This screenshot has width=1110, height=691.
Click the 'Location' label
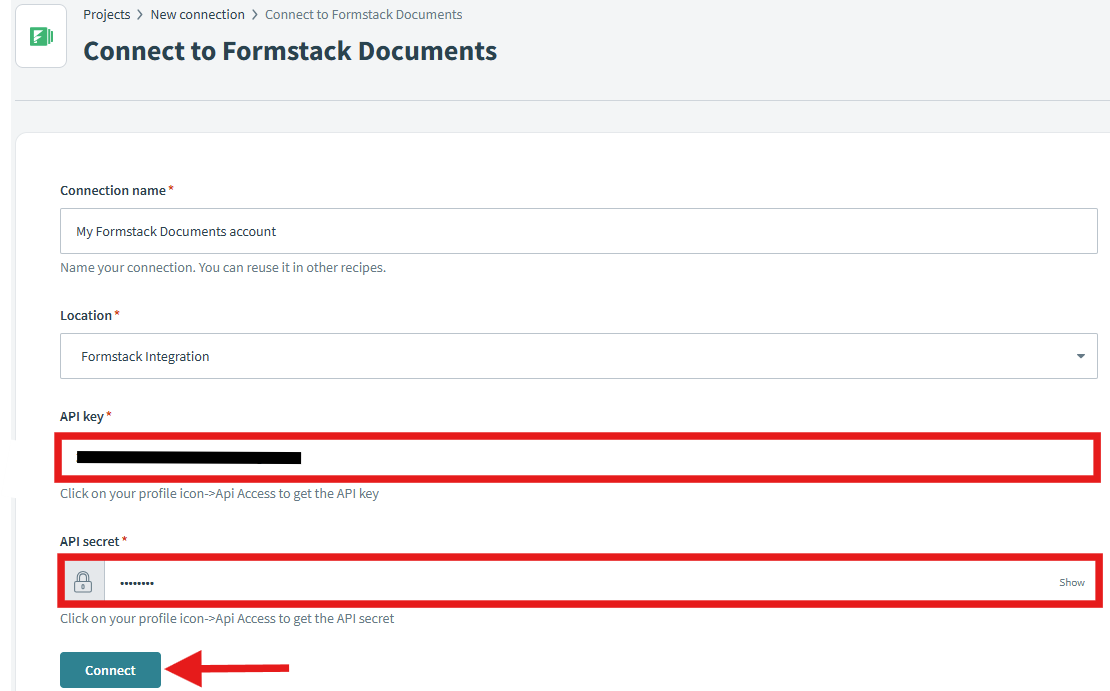click(86, 315)
